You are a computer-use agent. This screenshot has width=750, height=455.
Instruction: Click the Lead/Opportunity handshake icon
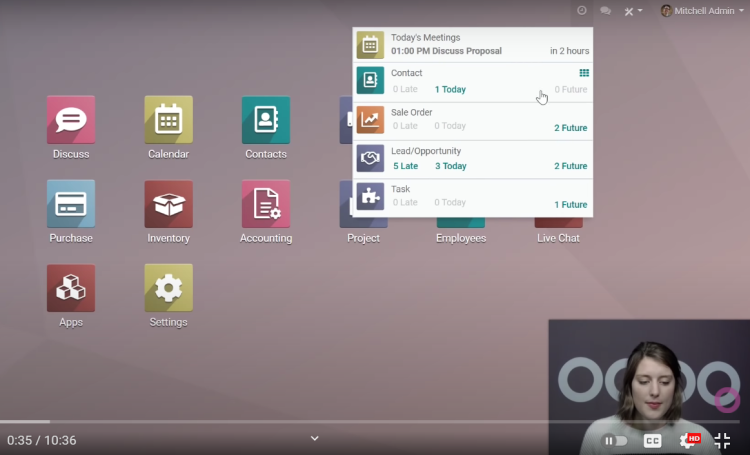tap(370, 158)
